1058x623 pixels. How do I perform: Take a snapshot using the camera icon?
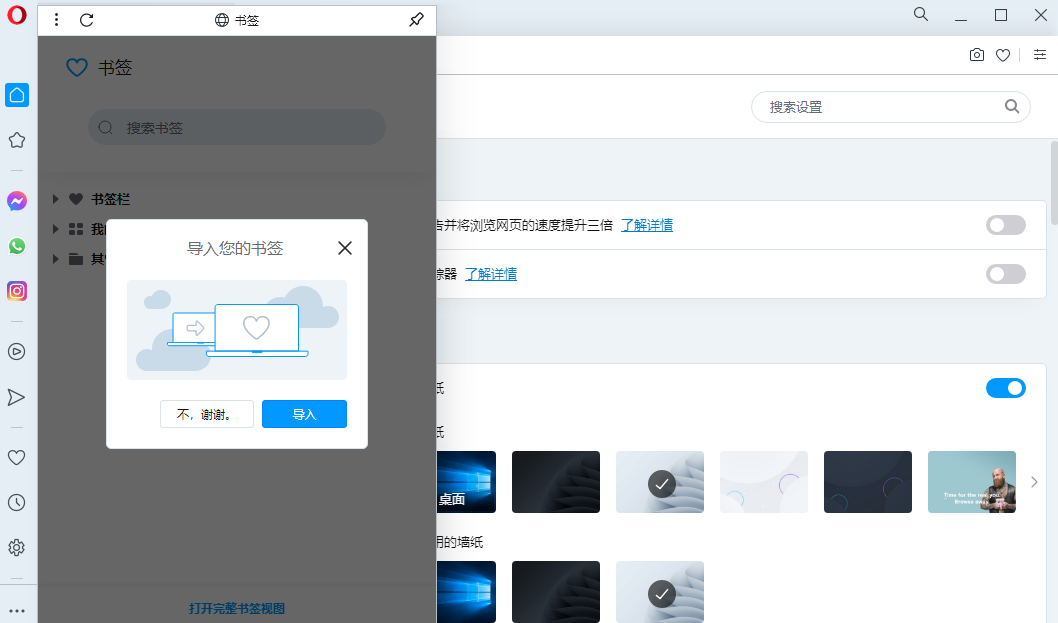click(x=977, y=55)
